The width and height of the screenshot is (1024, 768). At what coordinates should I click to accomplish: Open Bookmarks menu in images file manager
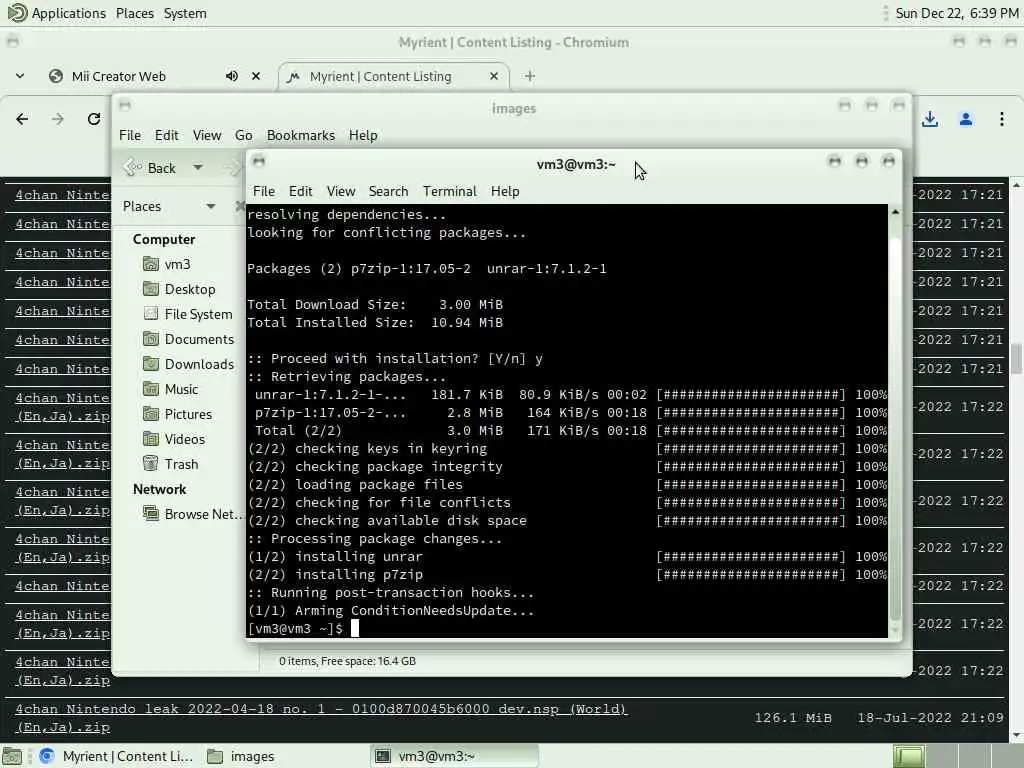(300, 135)
